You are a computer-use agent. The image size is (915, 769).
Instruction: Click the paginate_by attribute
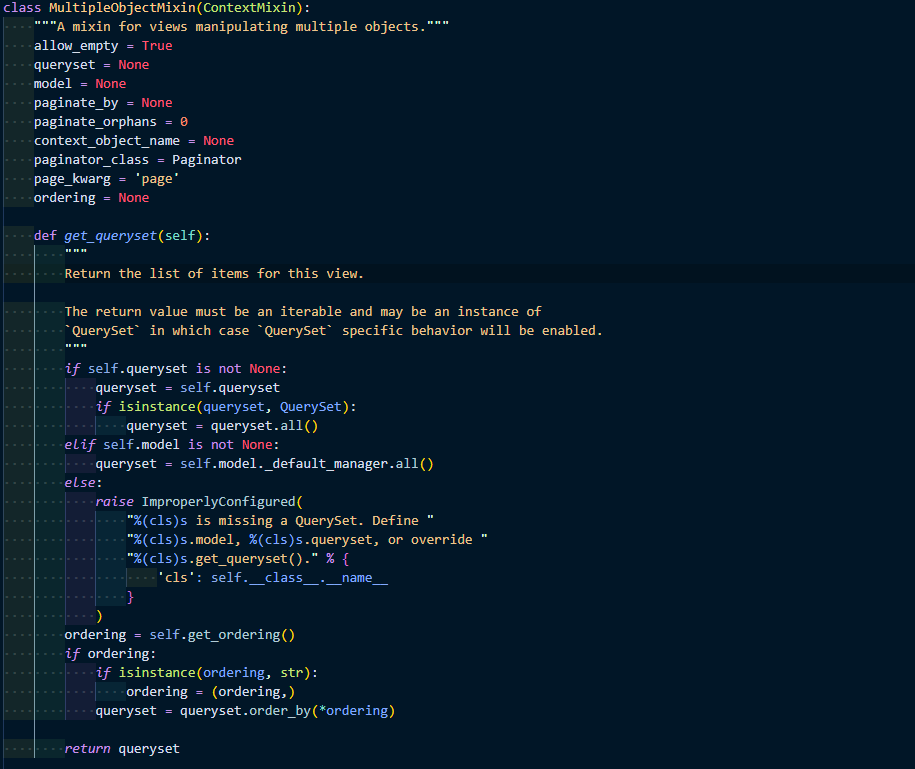76,103
